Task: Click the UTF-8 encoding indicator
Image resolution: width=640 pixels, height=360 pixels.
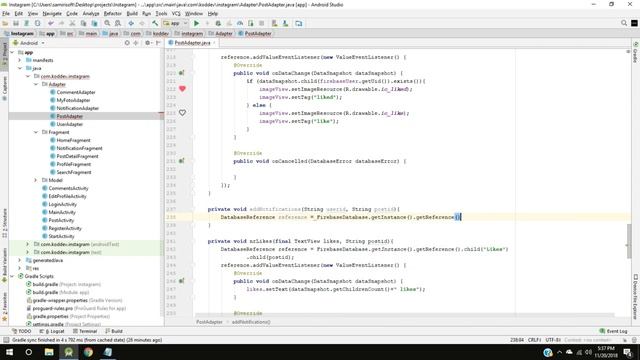Action: pyautogui.click(x=553, y=340)
